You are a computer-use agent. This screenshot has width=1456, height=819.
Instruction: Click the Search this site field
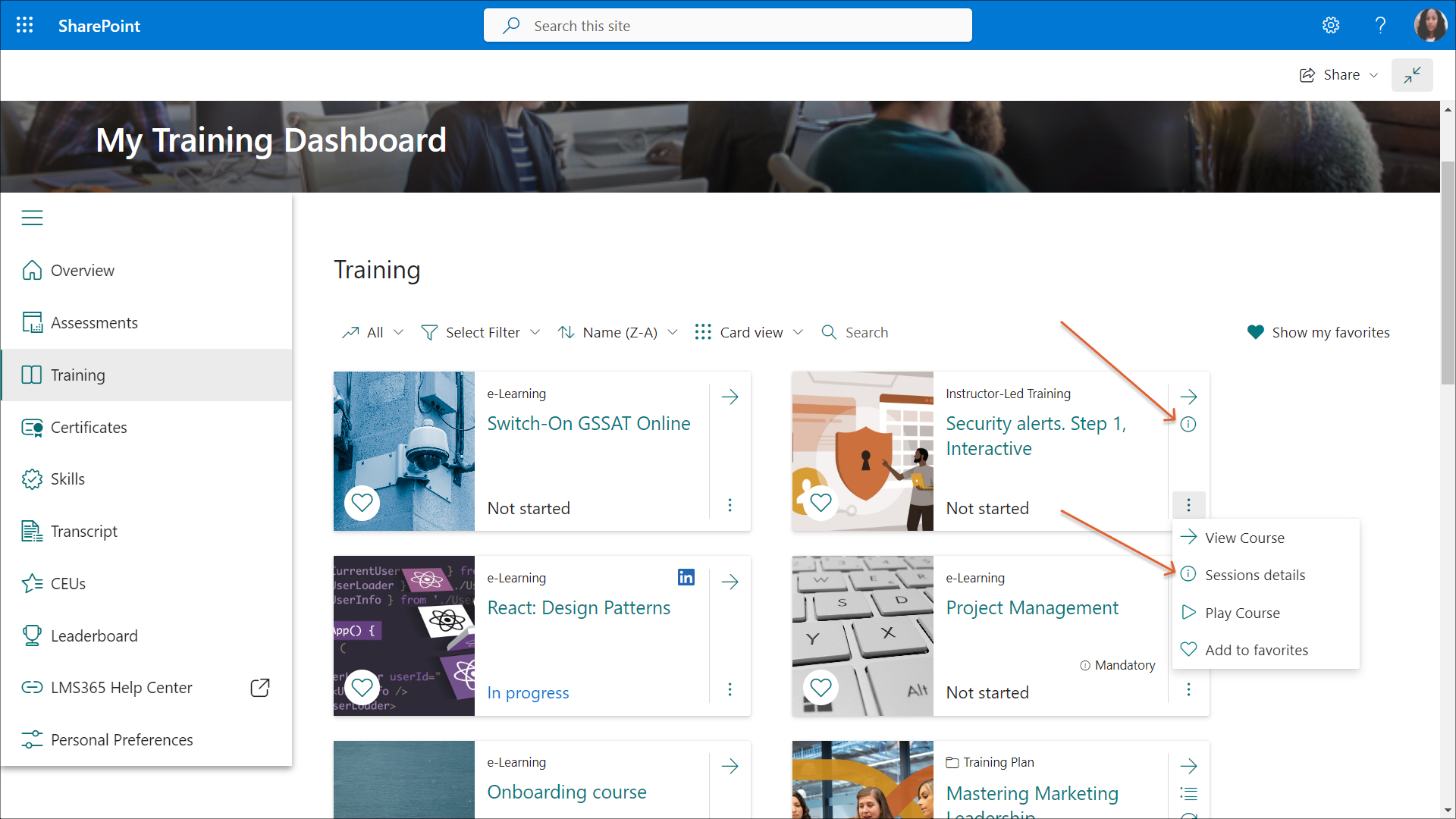click(728, 26)
